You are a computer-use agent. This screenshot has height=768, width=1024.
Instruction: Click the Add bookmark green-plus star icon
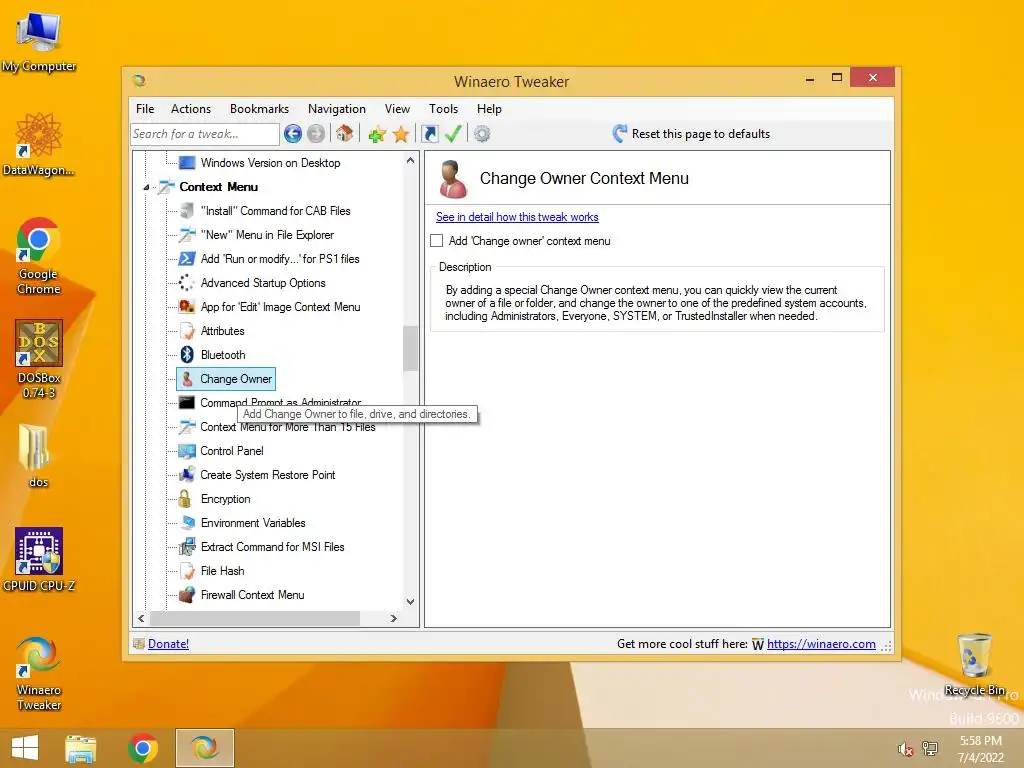click(x=377, y=135)
